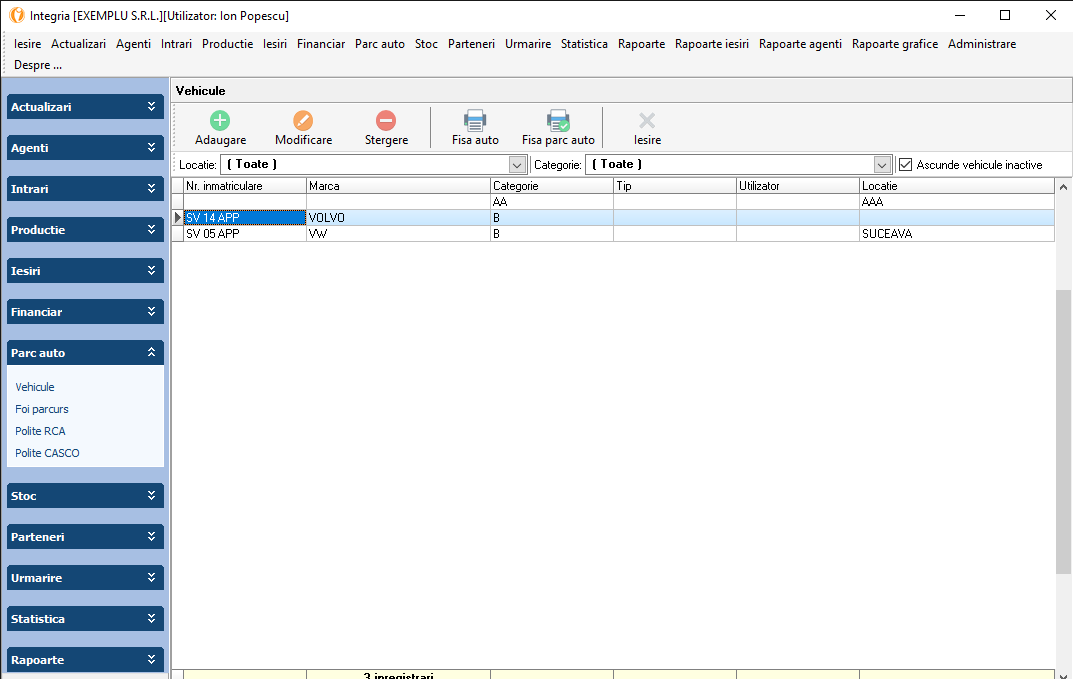Click the red Stergere minus icon
The image size is (1073, 679).
pyautogui.click(x=386, y=120)
